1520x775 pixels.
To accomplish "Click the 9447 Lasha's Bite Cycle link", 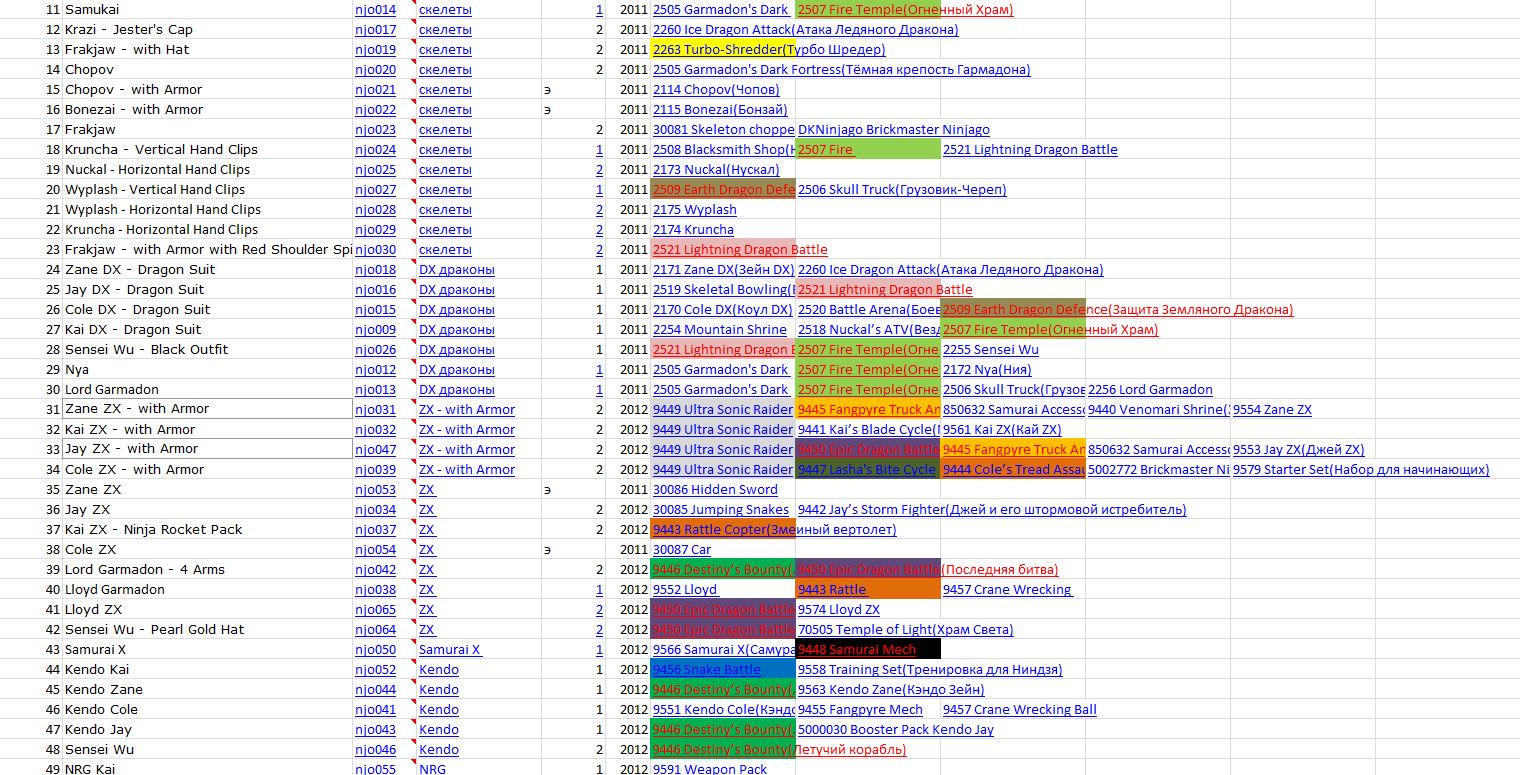I will pos(868,470).
